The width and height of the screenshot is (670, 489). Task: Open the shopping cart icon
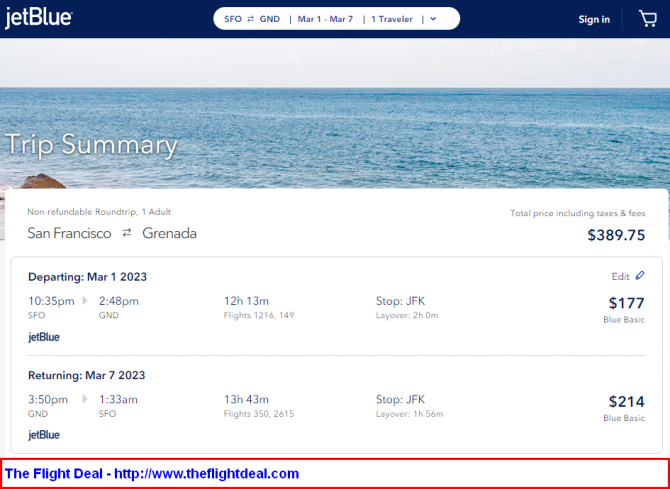[x=648, y=19]
